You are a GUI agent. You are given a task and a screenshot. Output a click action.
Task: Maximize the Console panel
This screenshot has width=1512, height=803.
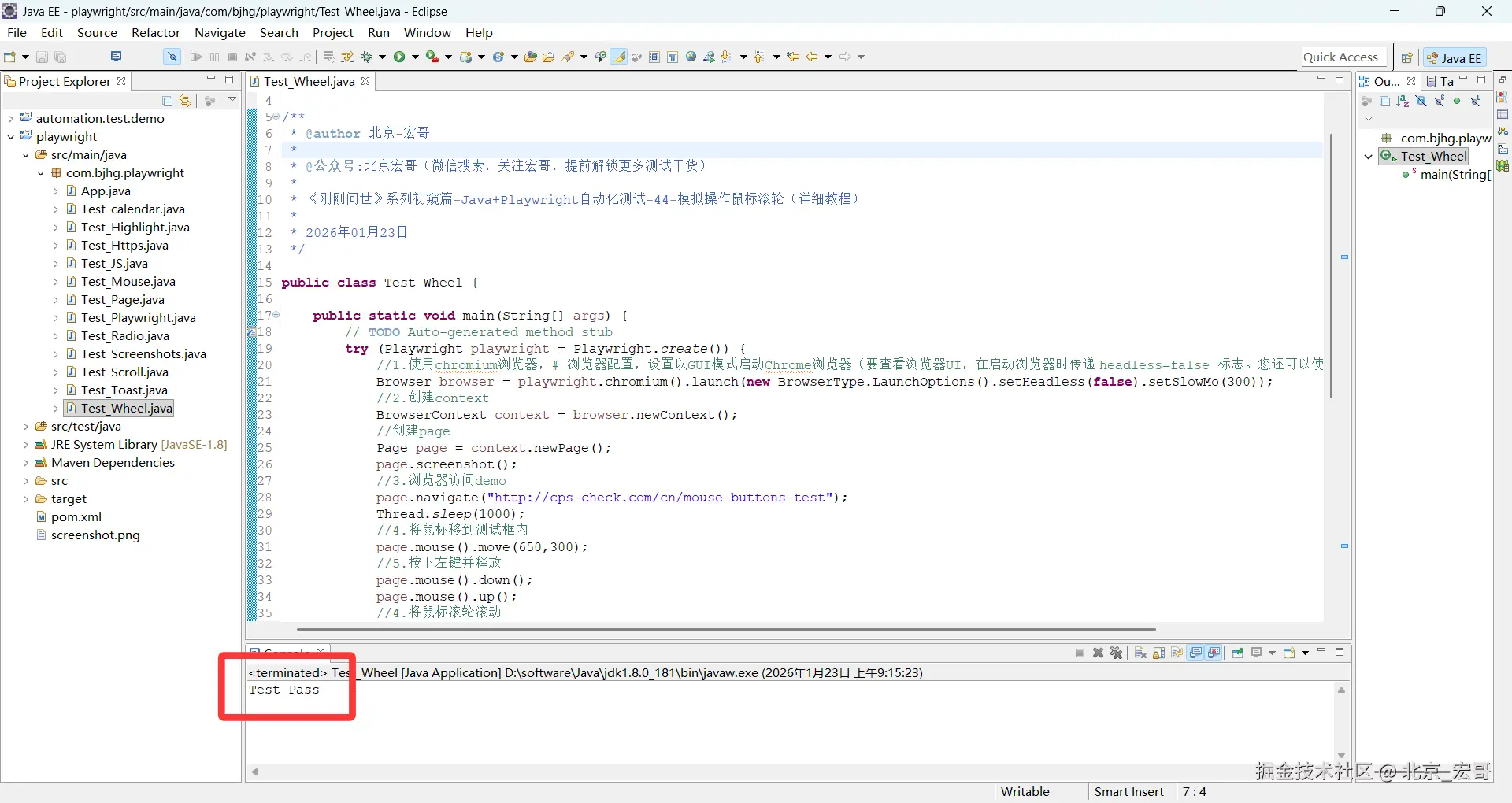pos(1340,652)
